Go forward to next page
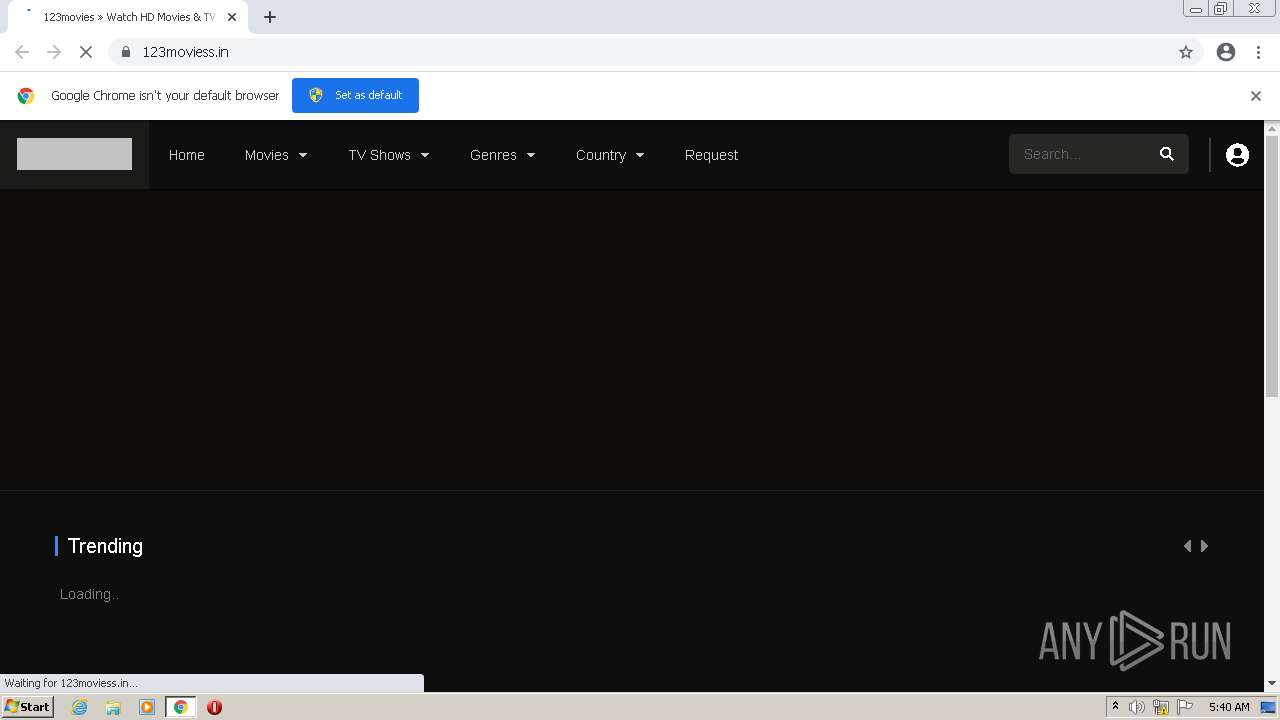This screenshot has width=1280, height=720. click(x=54, y=52)
